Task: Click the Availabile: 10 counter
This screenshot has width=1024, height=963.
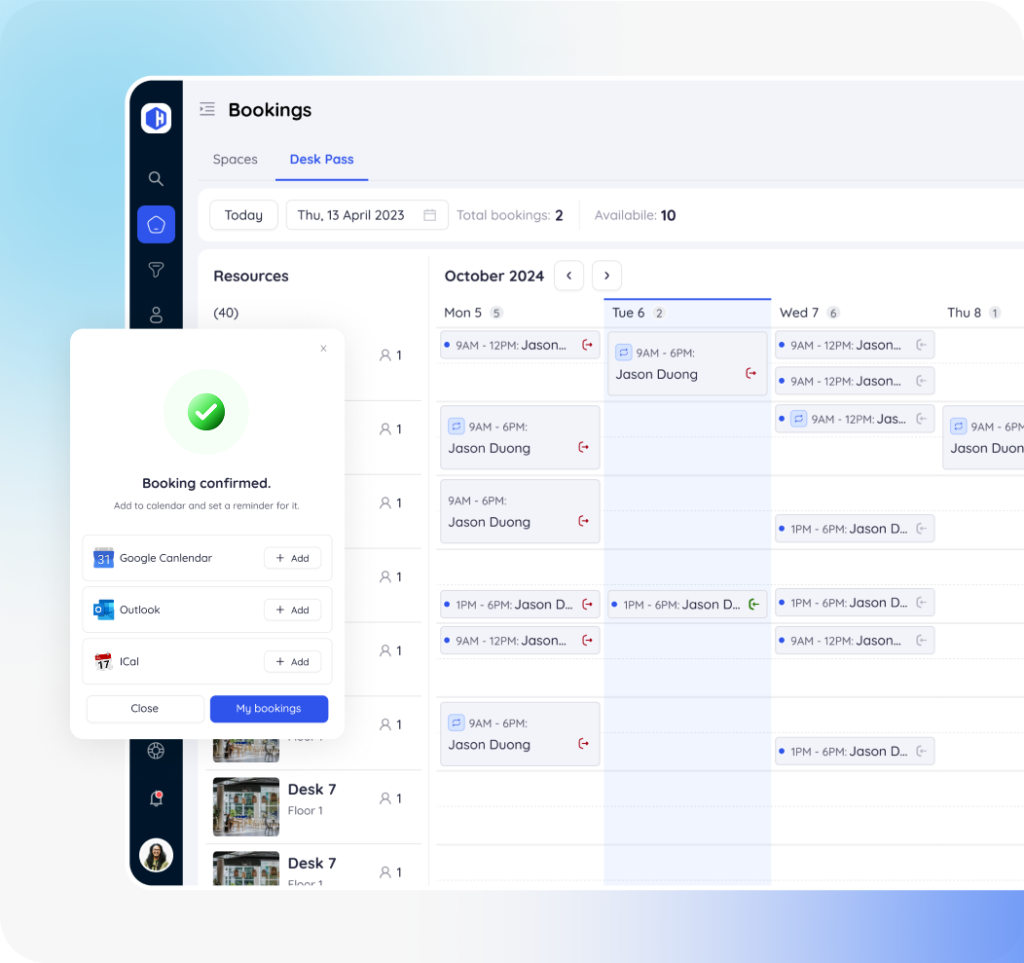Action: [635, 215]
